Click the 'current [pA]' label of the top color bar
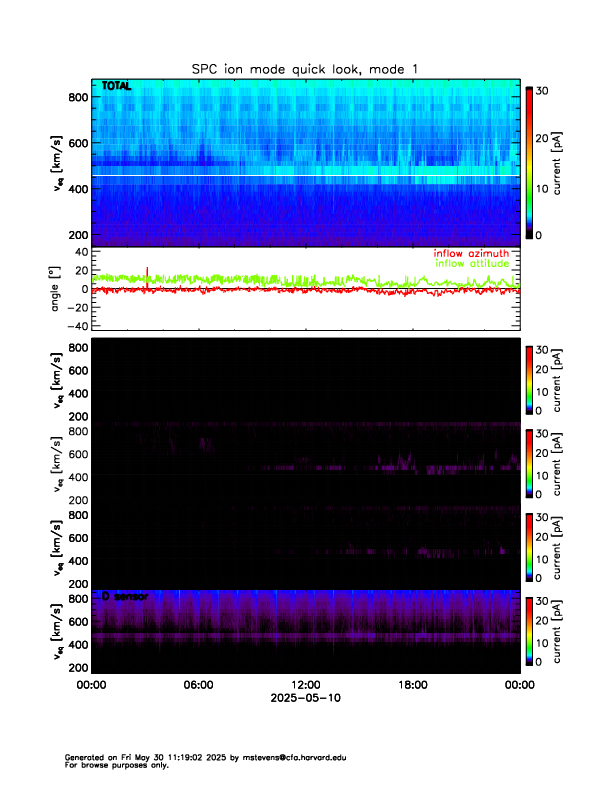 566,160
